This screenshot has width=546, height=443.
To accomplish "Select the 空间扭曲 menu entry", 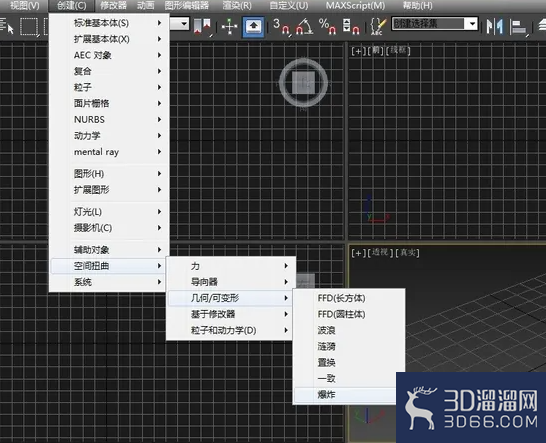I will (109, 266).
